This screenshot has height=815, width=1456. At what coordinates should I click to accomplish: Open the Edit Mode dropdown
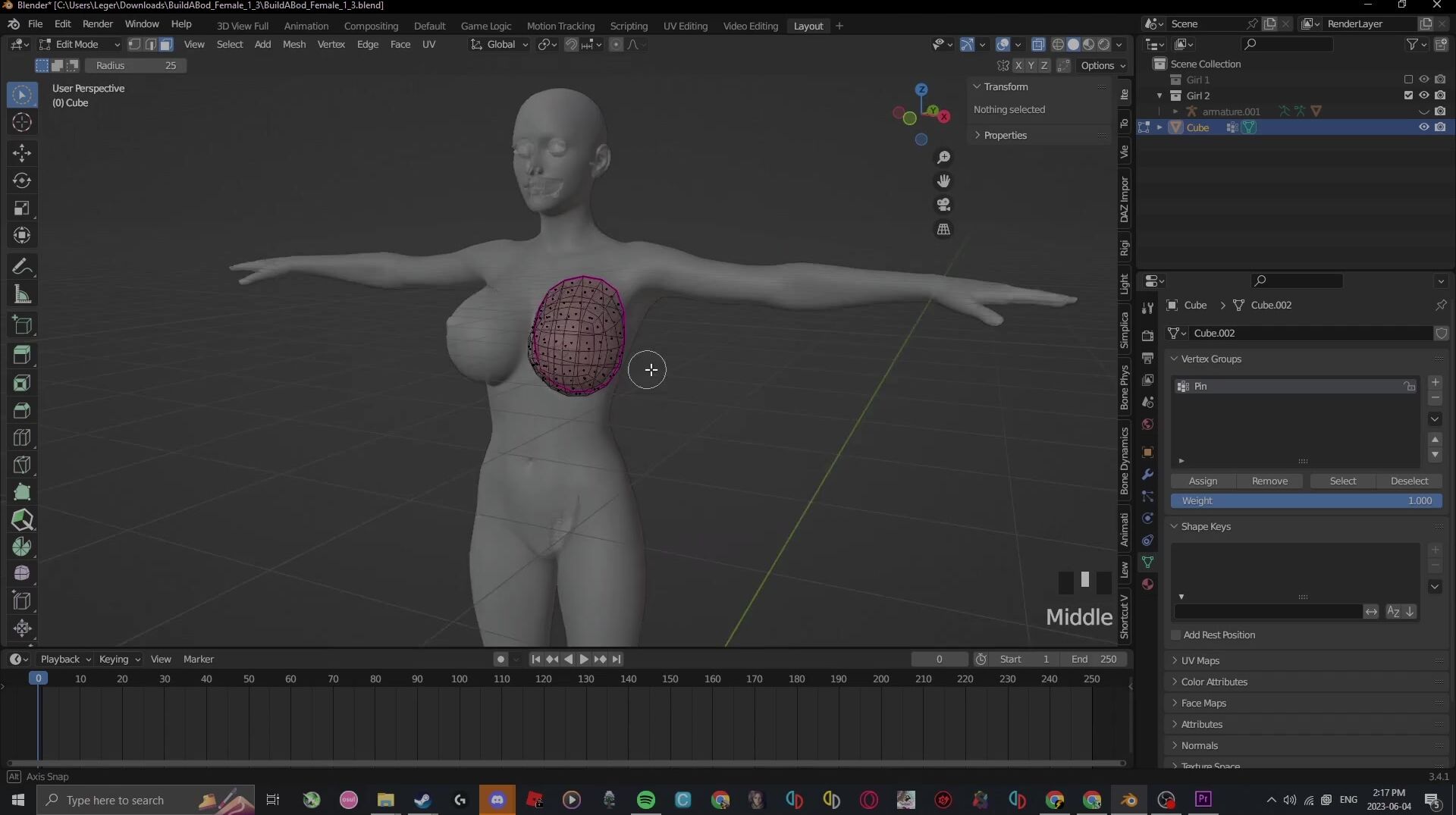[80, 45]
